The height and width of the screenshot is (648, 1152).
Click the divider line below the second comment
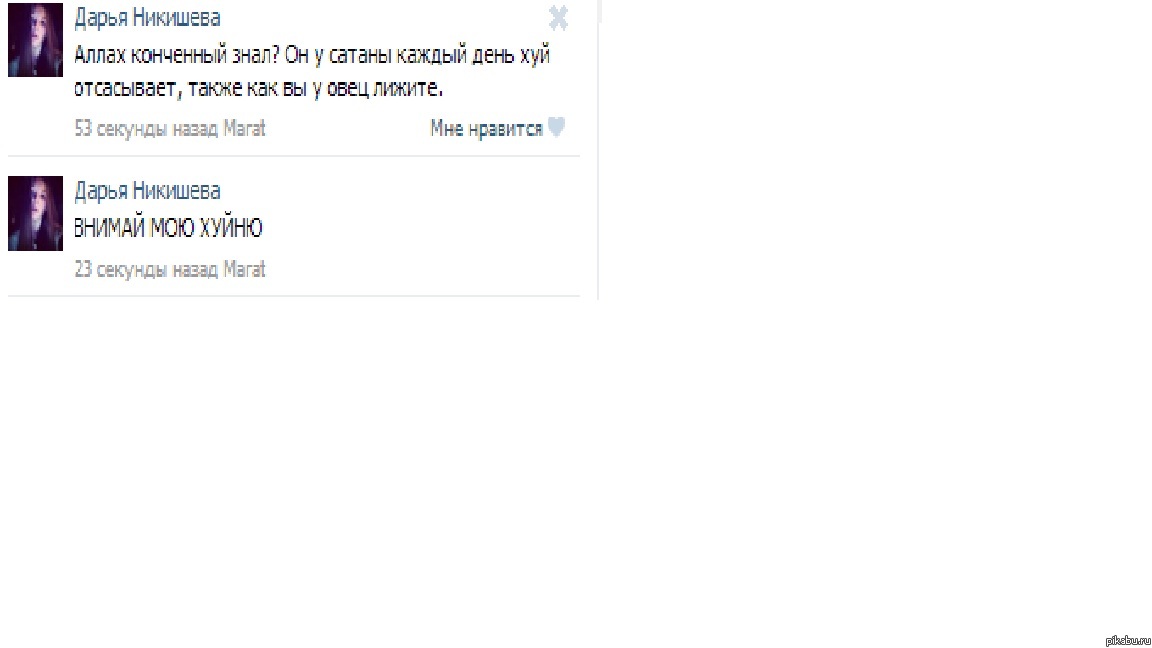click(x=294, y=296)
